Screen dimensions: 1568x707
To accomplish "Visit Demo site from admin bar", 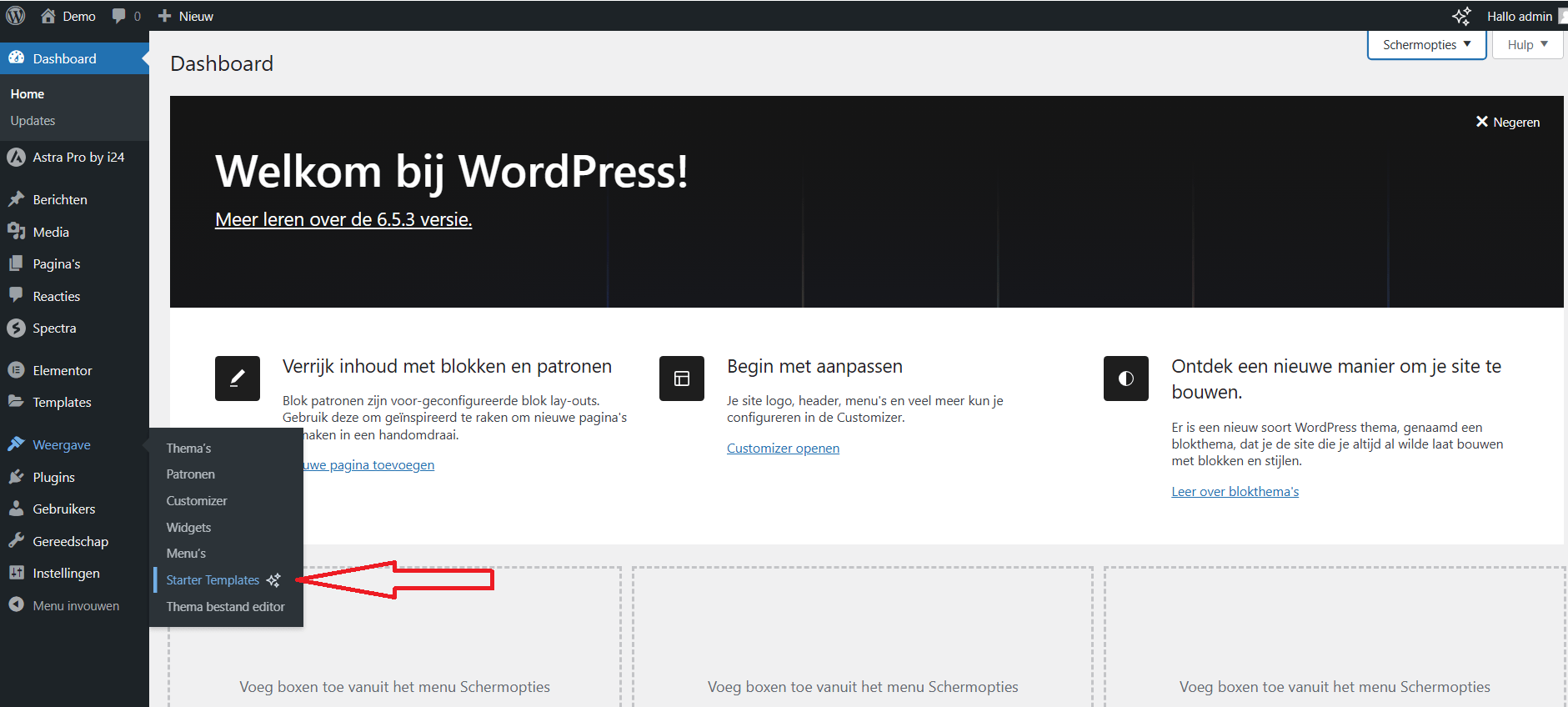I will pos(68,16).
